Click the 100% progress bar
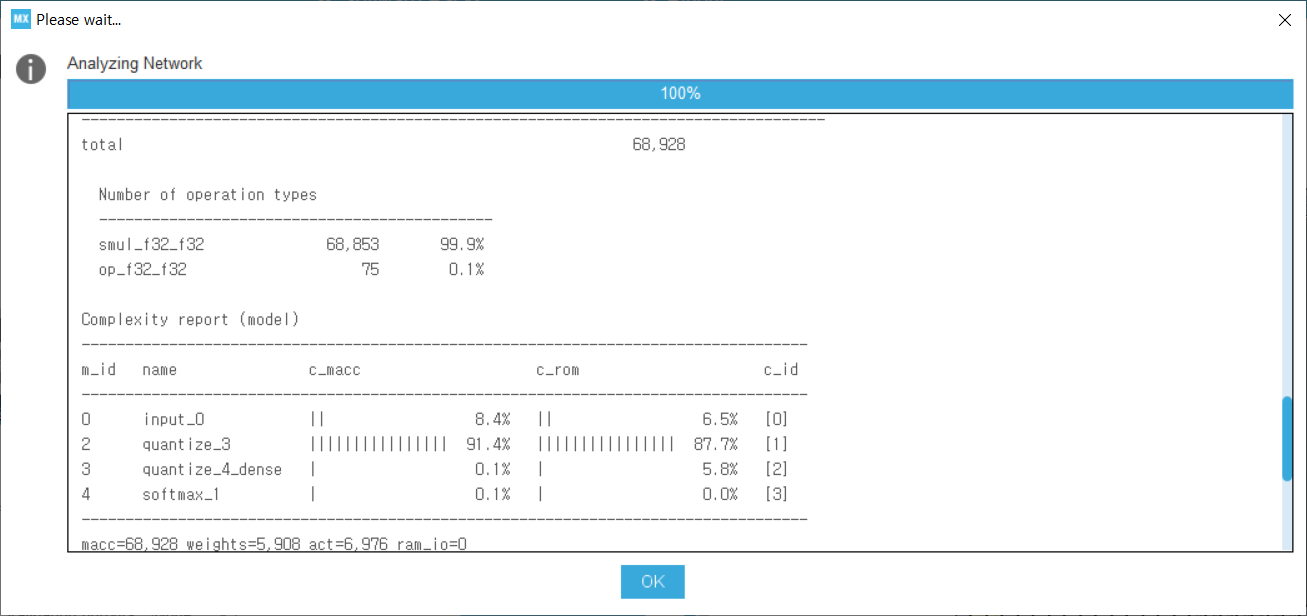Screen dimensions: 1307x616 680,94
